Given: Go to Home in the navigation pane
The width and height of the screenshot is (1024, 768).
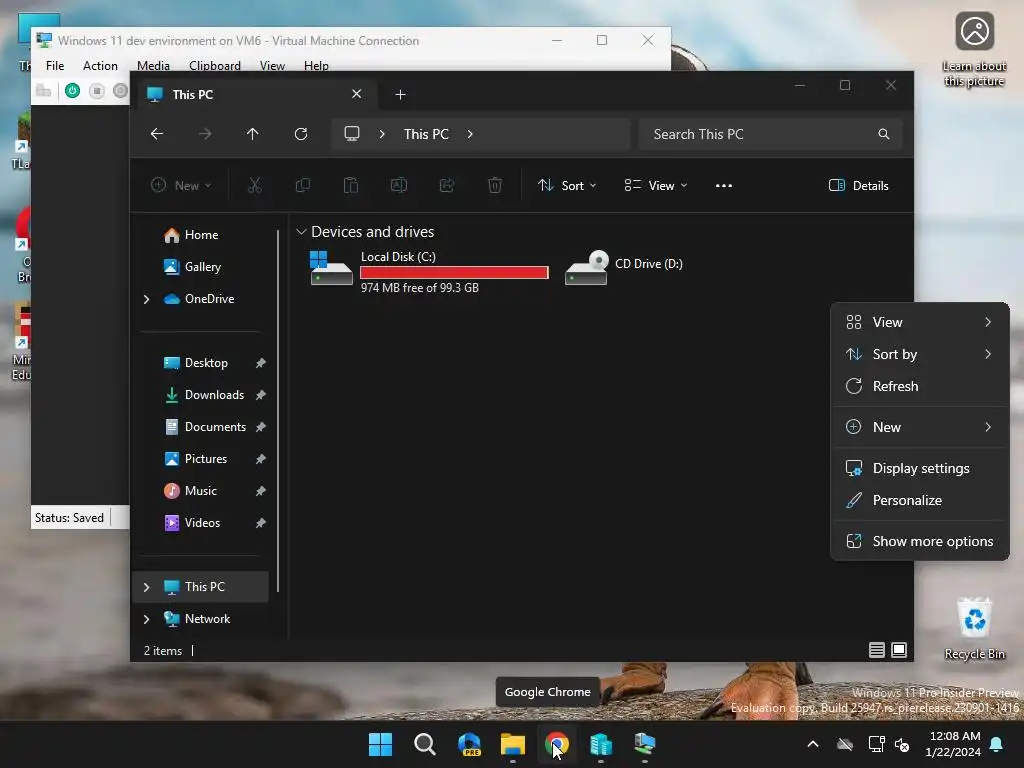Looking at the screenshot, I should (x=200, y=235).
